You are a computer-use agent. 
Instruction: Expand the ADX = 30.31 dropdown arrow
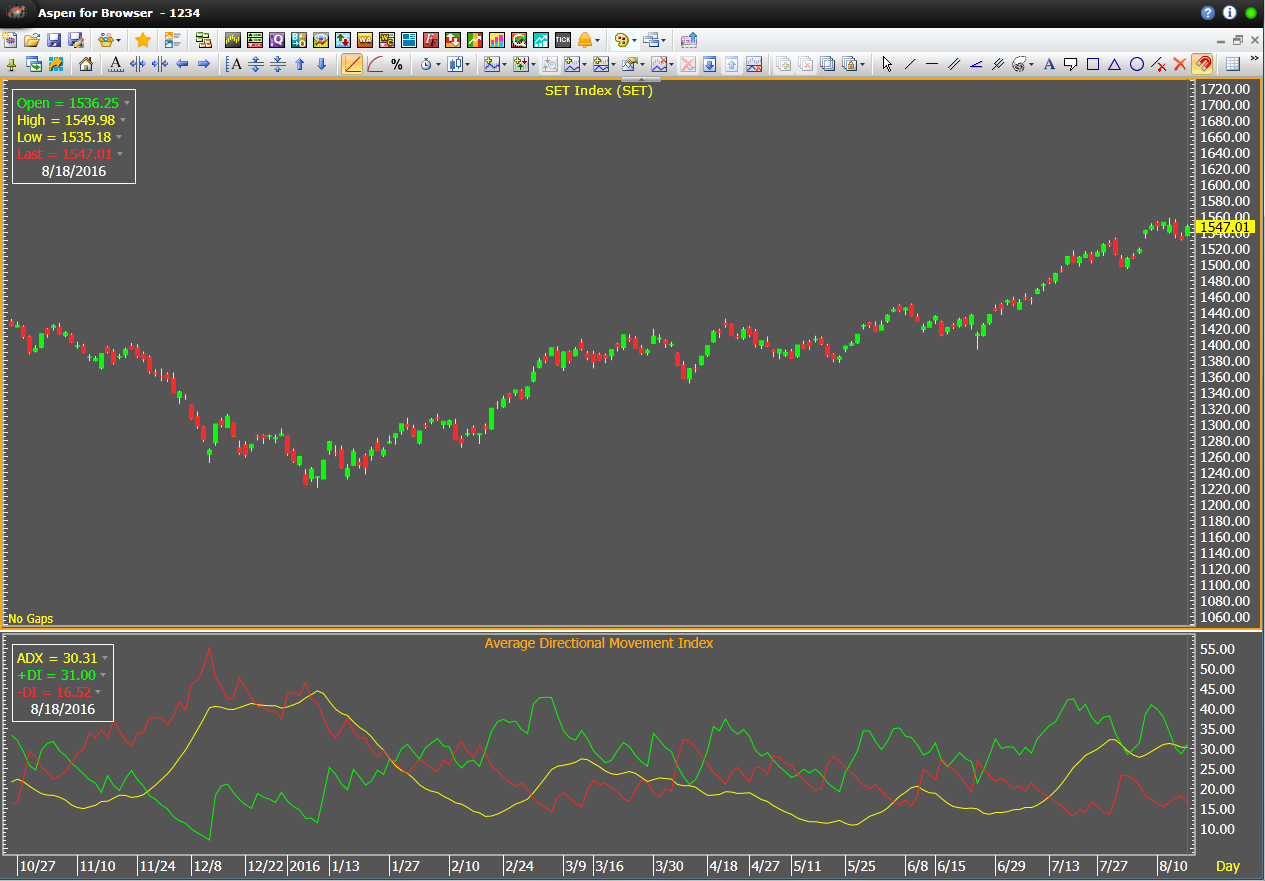pos(105,658)
